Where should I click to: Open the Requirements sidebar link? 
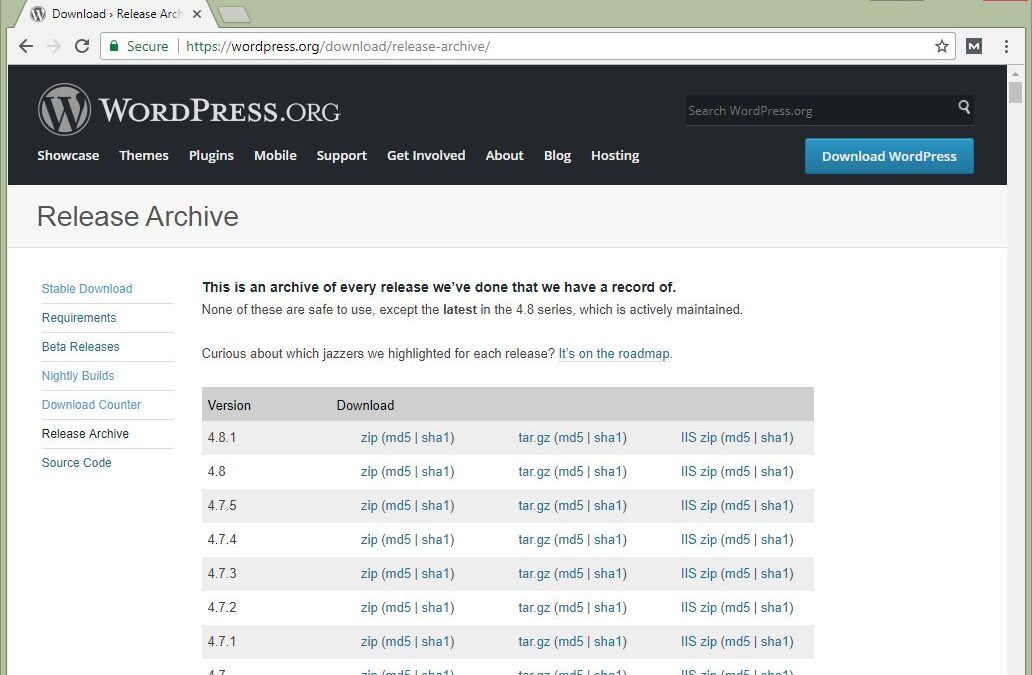coord(79,318)
